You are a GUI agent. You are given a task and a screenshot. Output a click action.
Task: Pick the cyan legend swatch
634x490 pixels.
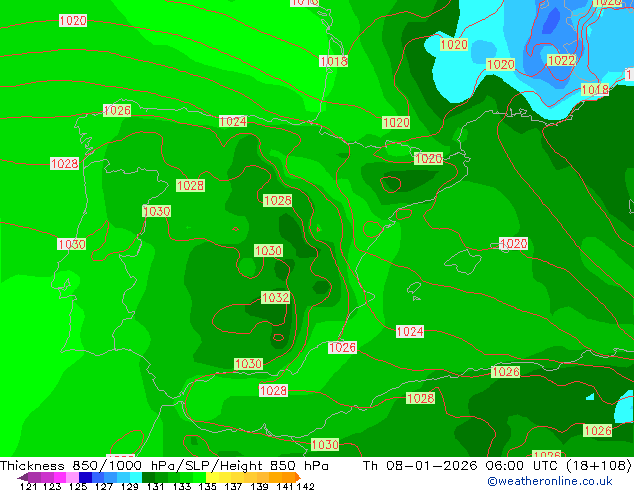coord(136,477)
